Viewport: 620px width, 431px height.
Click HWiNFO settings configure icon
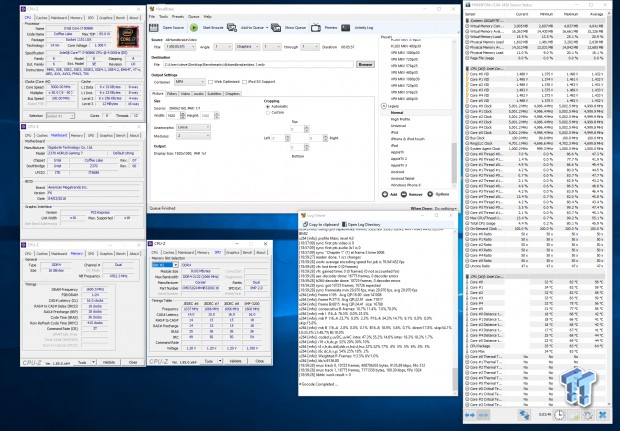588,415
